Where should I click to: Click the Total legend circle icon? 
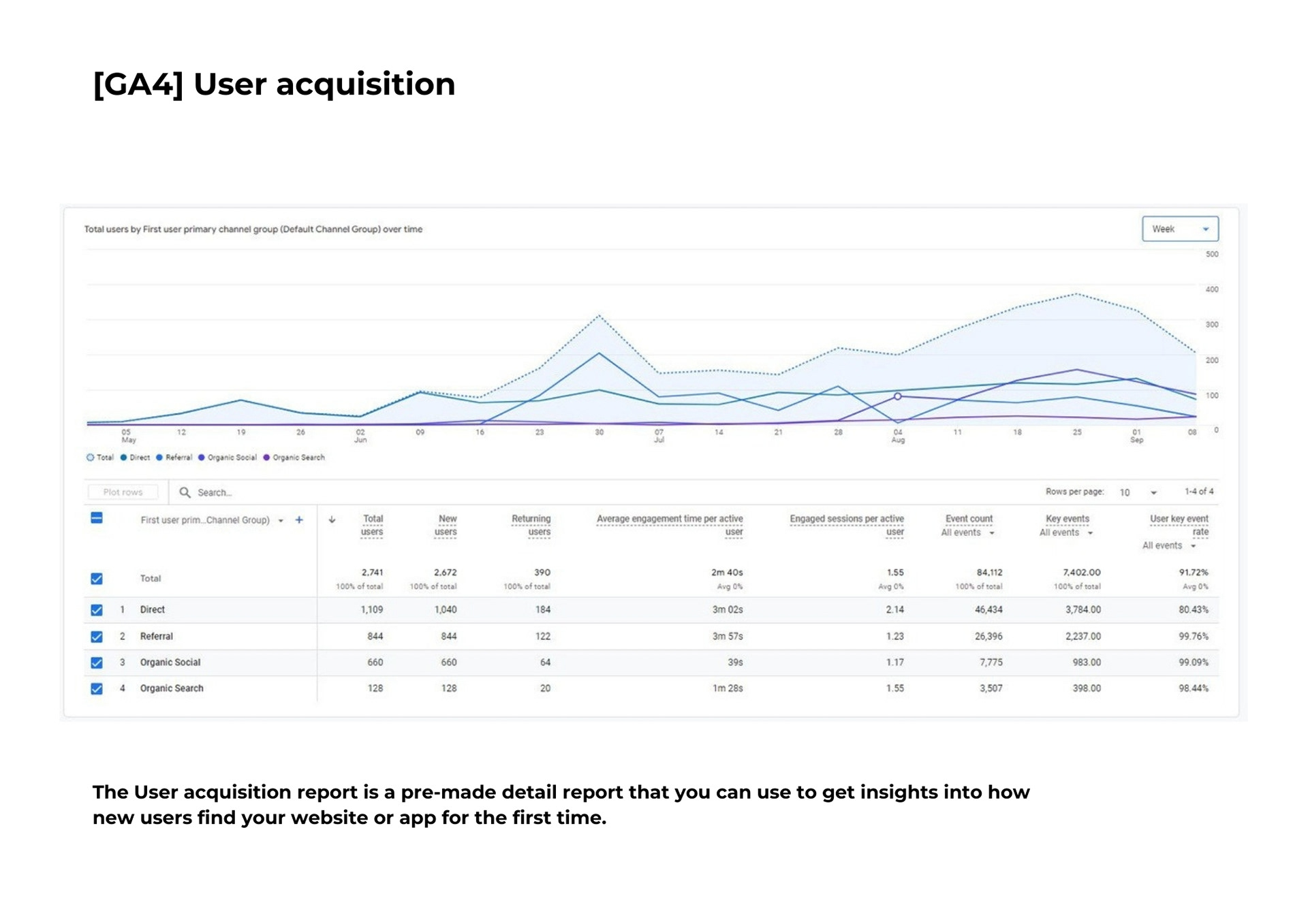90,458
